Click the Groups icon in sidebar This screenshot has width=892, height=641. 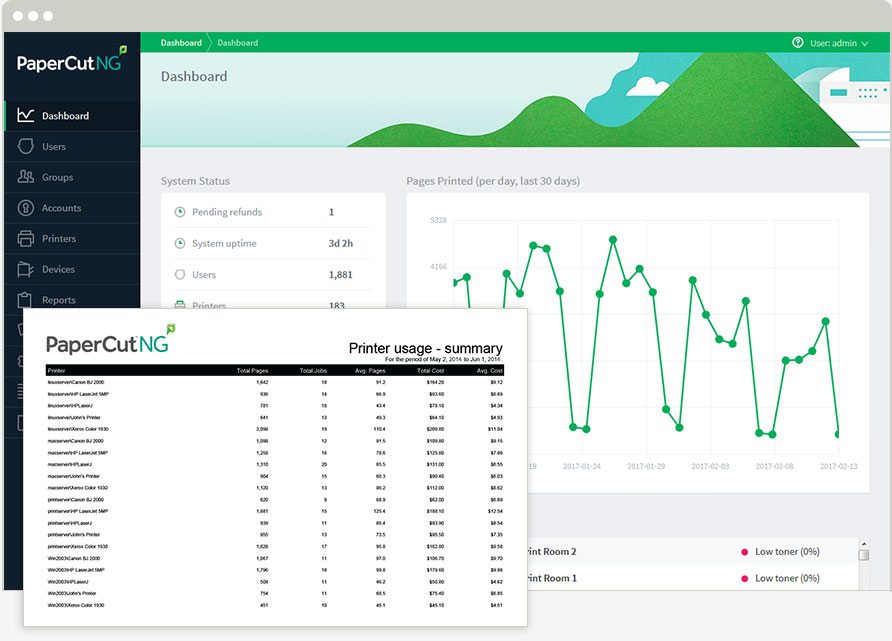(26, 177)
